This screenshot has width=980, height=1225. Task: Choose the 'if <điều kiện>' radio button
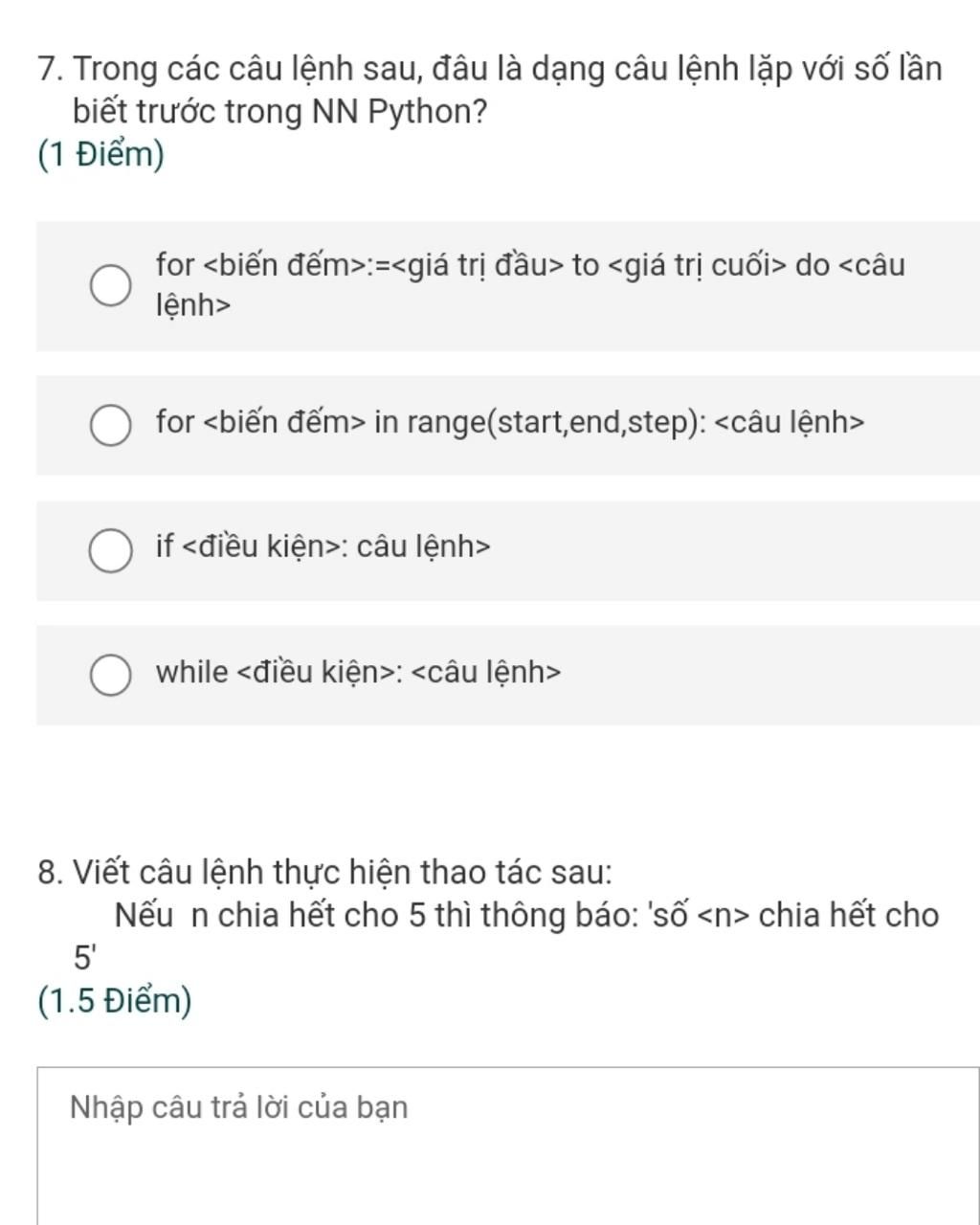pyautogui.click(x=110, y=550)
